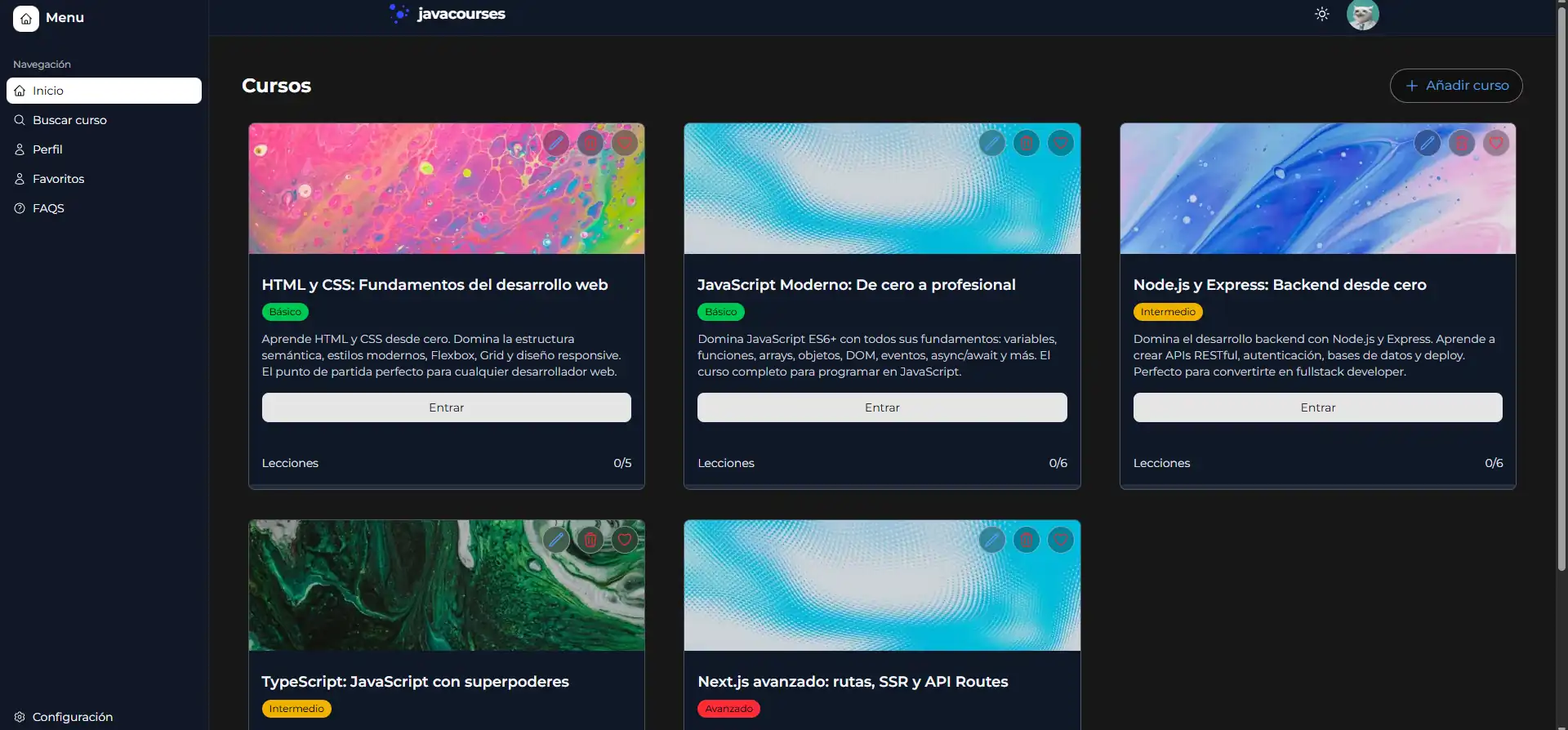Go to Inicio in the sidebar

(104, 91)
